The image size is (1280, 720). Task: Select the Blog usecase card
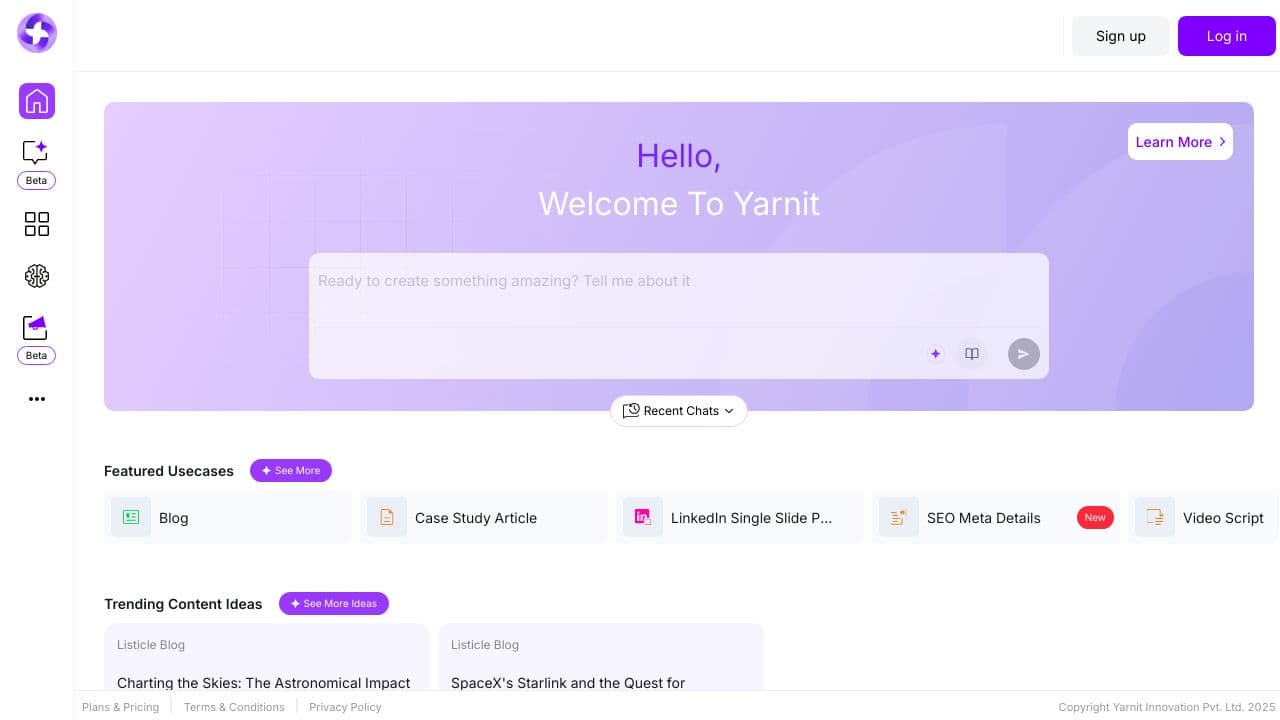click(x=228, y=517)
